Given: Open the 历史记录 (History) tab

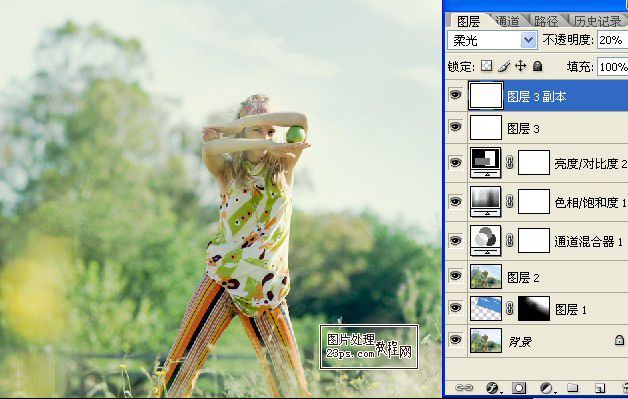Looking at the screenshot, I should [x=597, y=21].
